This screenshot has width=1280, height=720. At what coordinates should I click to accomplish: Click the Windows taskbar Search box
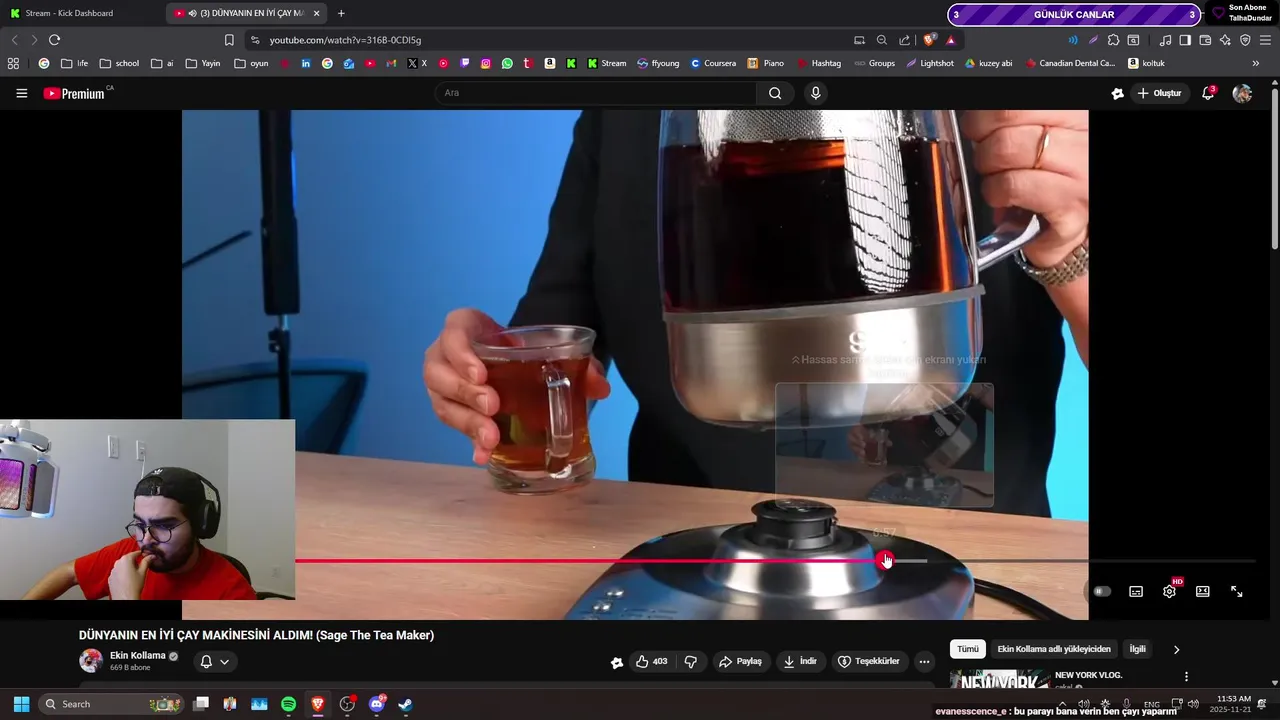[x=111, y=704]
